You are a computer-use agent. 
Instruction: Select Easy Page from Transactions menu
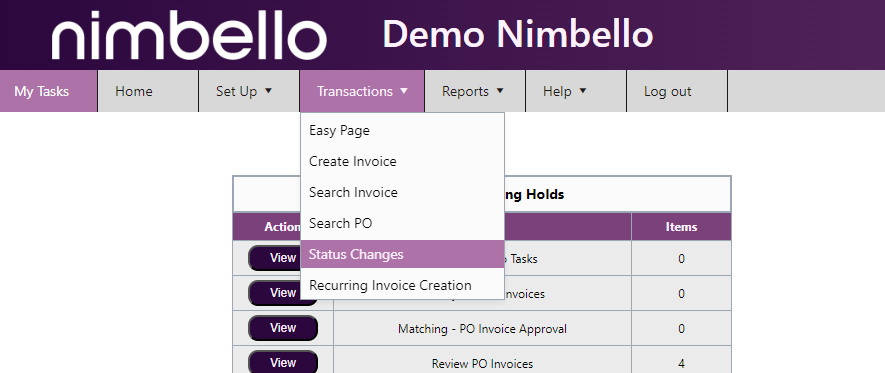click(402, 130)
